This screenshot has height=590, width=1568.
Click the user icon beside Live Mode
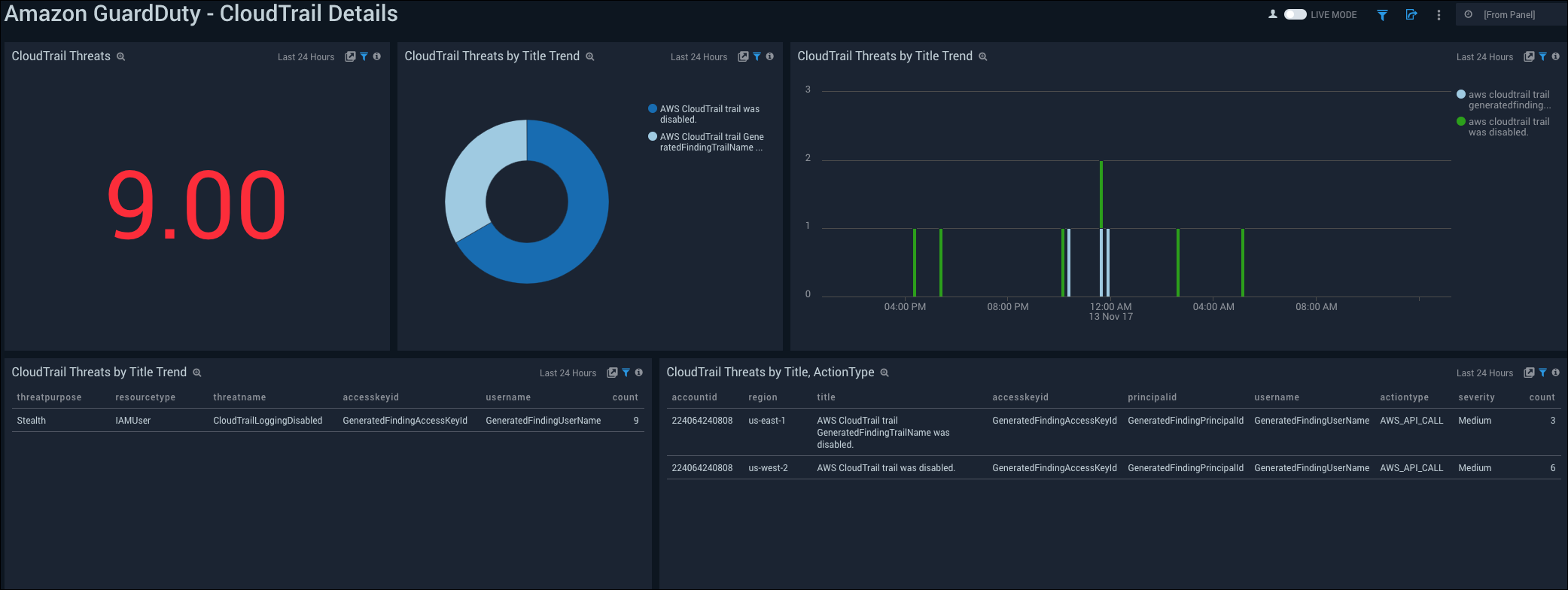click(x=1273, y=14)
